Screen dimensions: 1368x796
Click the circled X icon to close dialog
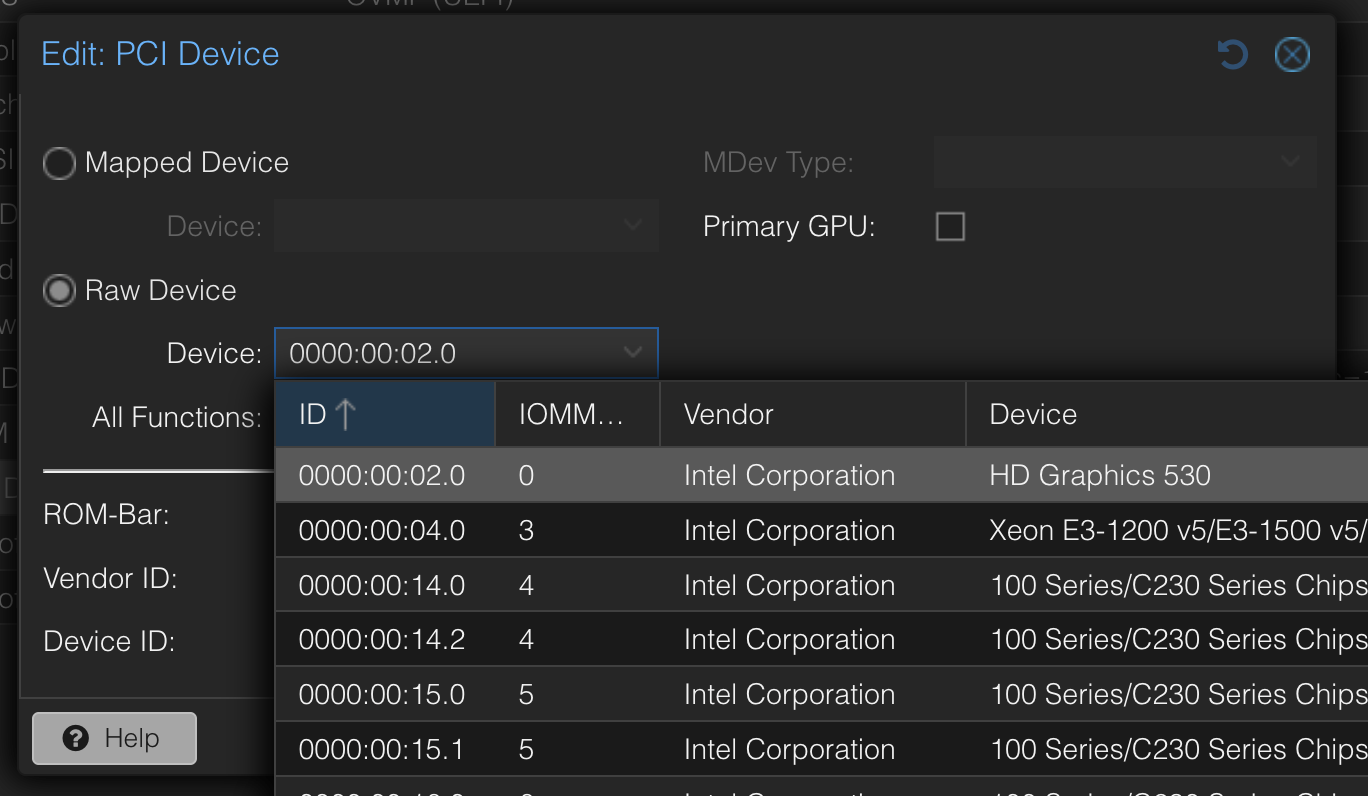pyautogui.click(x=1292, y=55)
